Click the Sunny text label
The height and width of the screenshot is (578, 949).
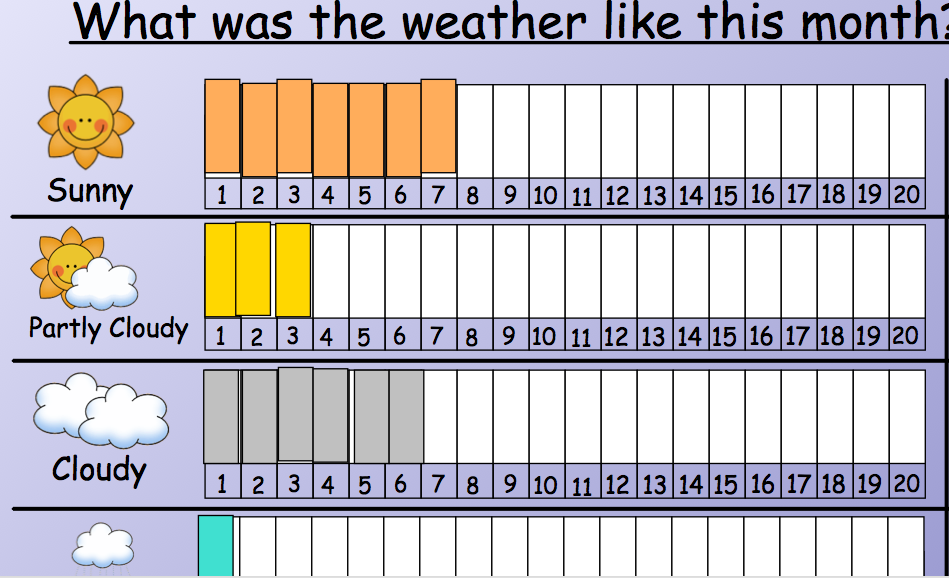pyautogui.click(x=90, y=190)
